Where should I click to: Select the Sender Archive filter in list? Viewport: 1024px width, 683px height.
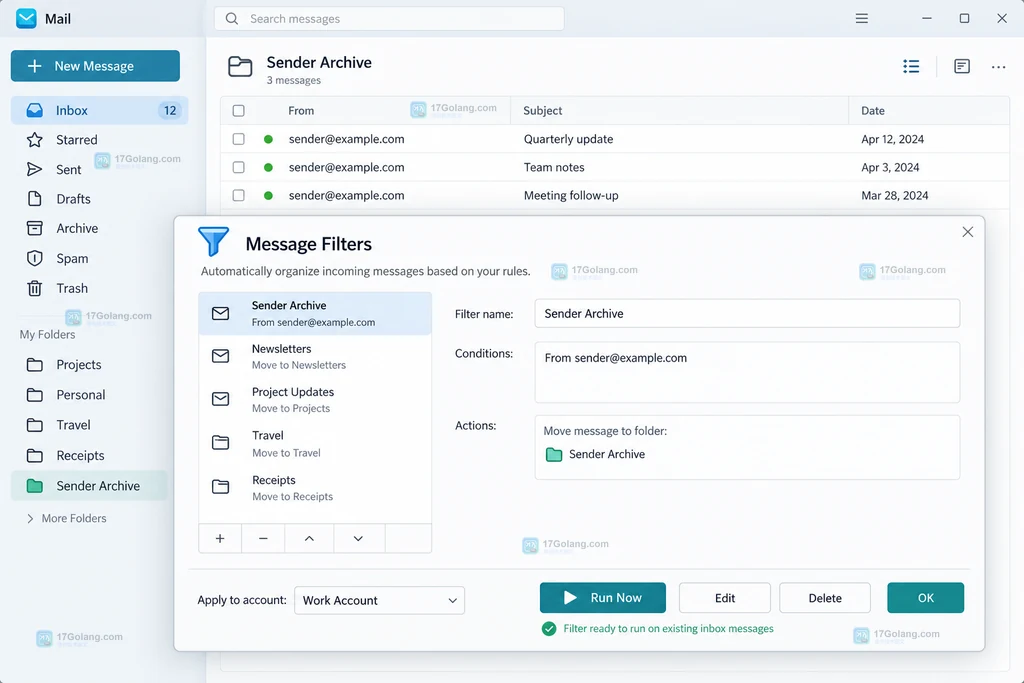click(x=315, y=313)
